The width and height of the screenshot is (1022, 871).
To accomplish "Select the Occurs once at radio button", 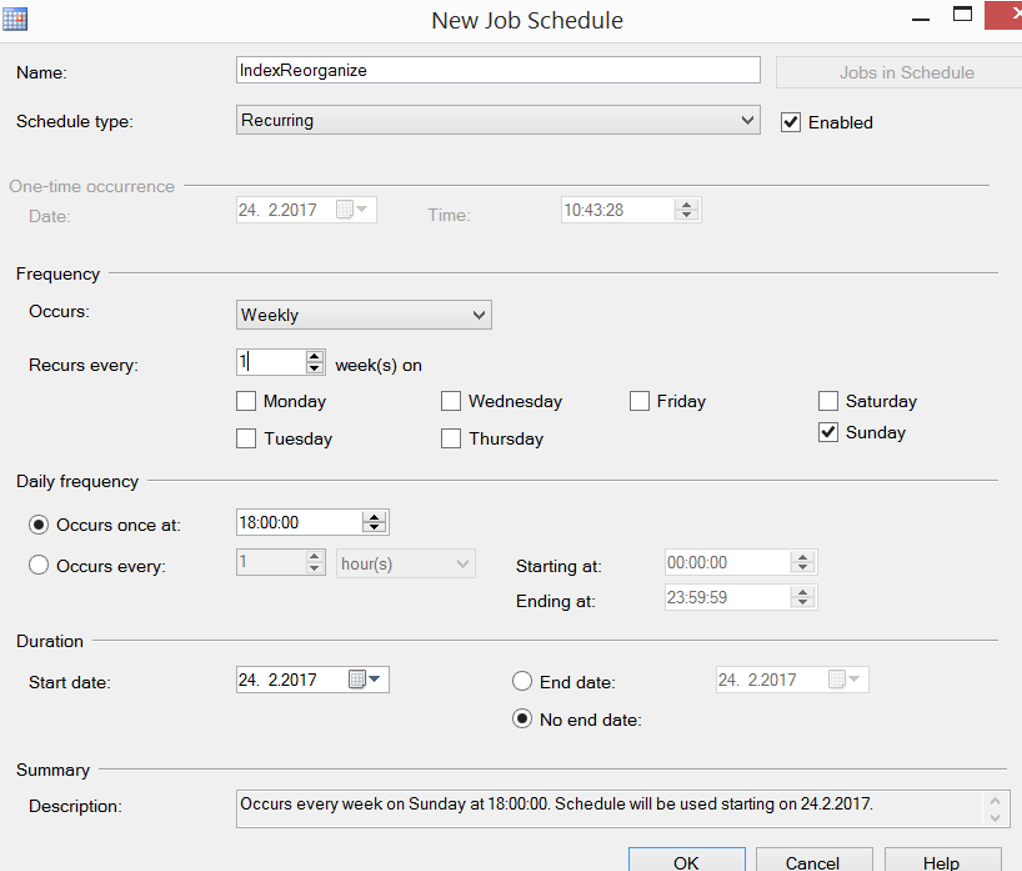I will pyautogui.click(x=38, y=525).
